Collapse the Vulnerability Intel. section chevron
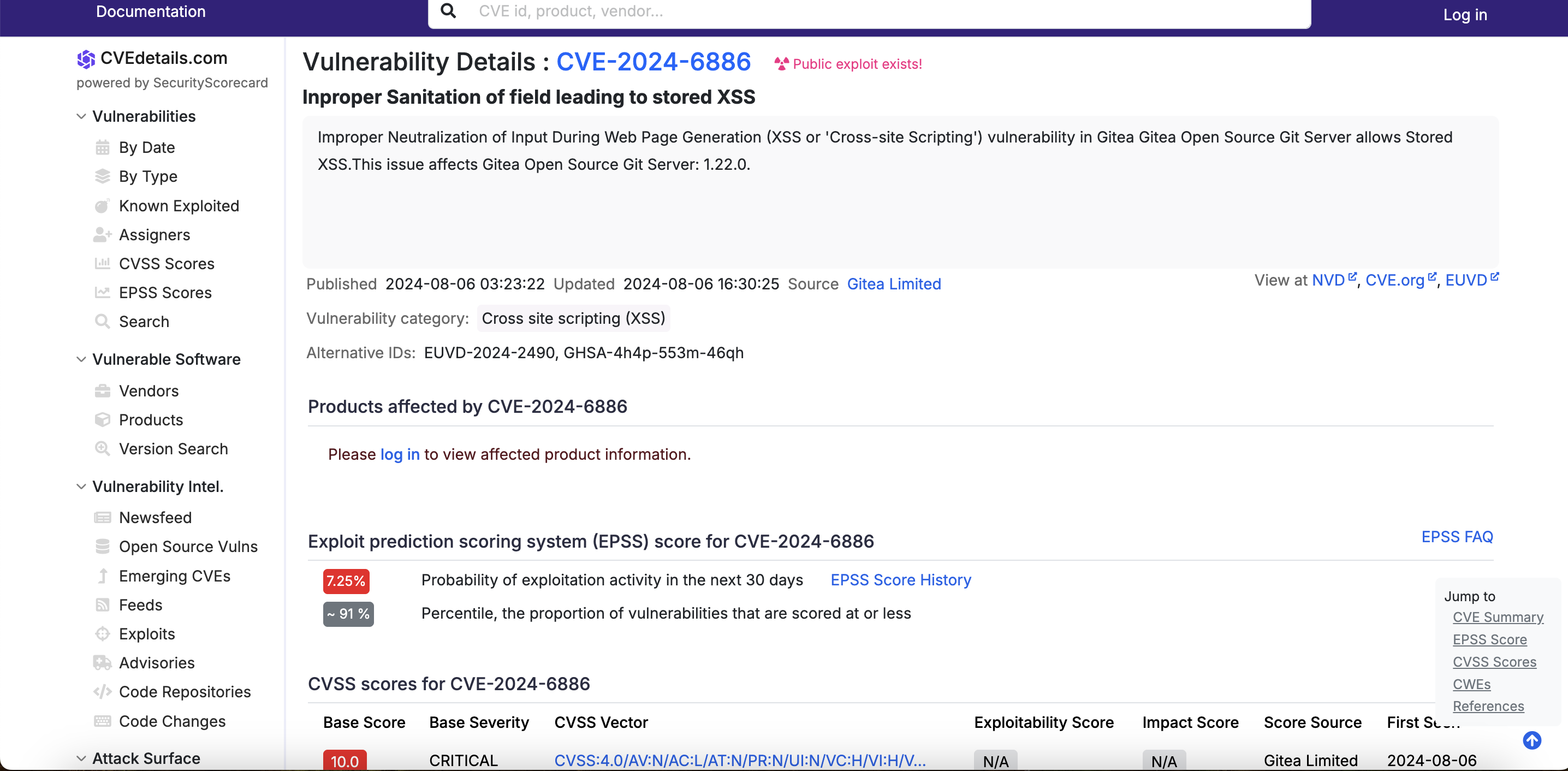The height and width of the screenshot is (771, 1568). (81, 487)
